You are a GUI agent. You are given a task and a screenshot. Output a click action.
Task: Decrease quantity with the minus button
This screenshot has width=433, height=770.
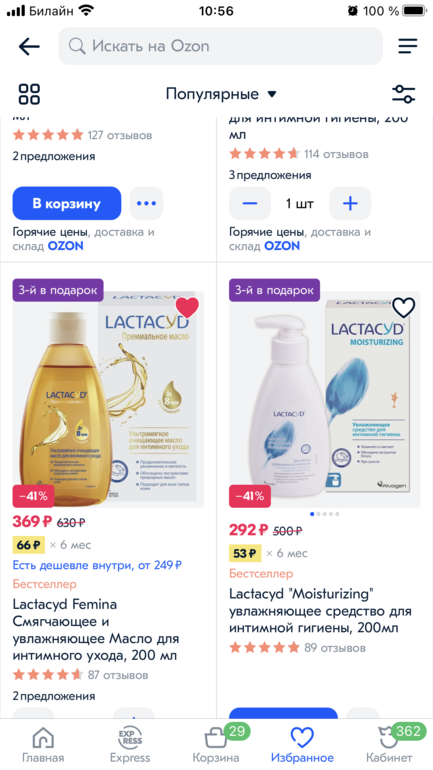click(250, 203)
